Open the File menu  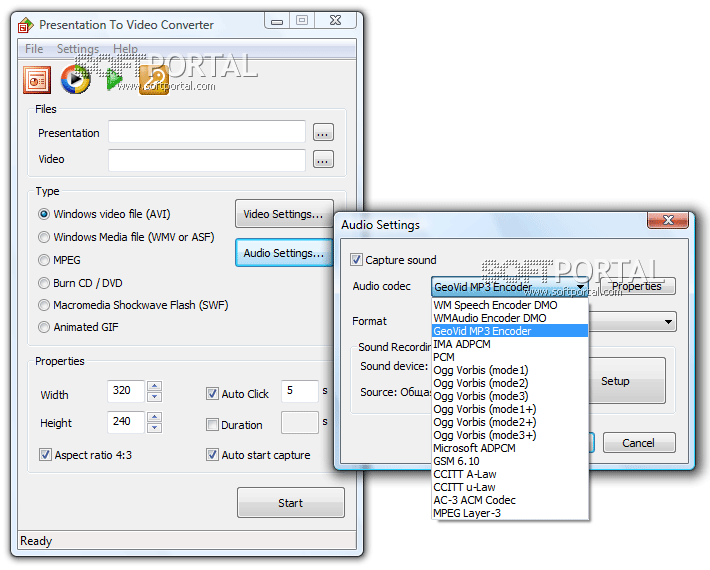[x=34, y=49]
